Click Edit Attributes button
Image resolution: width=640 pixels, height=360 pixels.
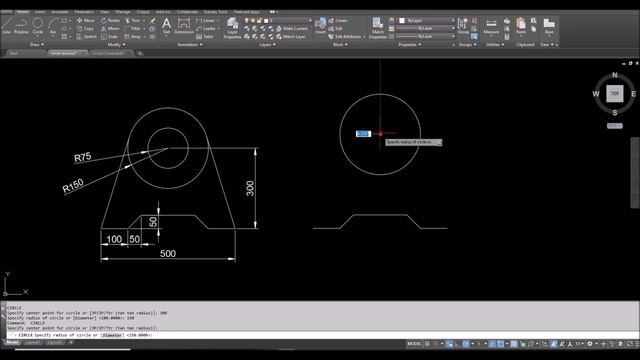coord(346,37)
